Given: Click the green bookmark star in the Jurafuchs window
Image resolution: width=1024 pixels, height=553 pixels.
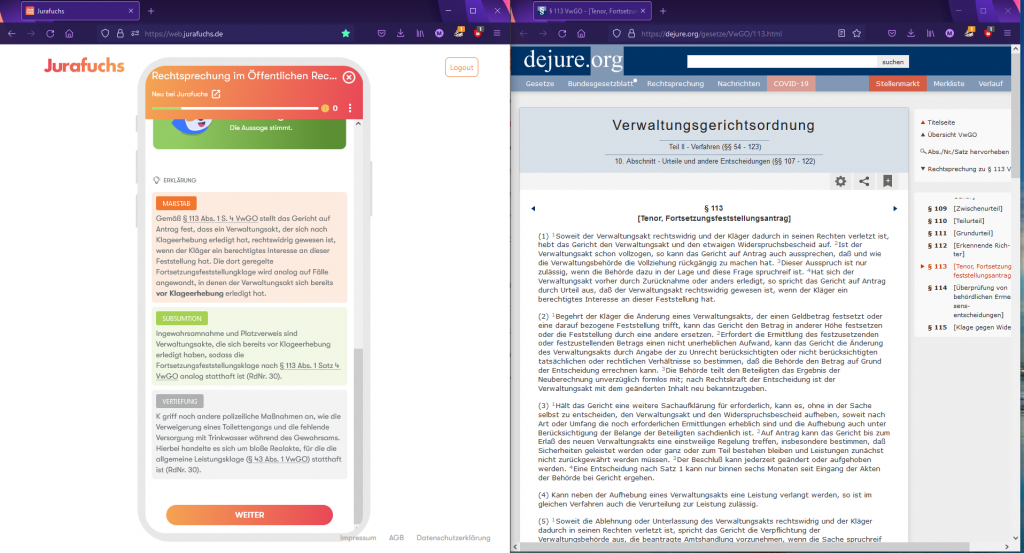Looking at the screenshot, I should (x=346, y=33).
